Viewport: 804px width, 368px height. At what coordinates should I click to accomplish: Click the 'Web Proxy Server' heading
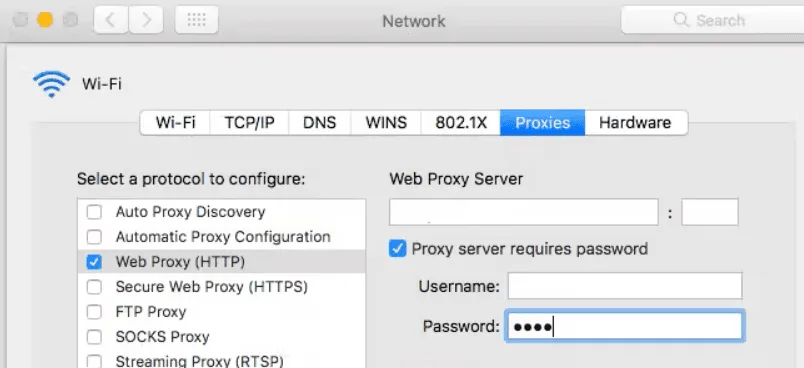point(456,179)
